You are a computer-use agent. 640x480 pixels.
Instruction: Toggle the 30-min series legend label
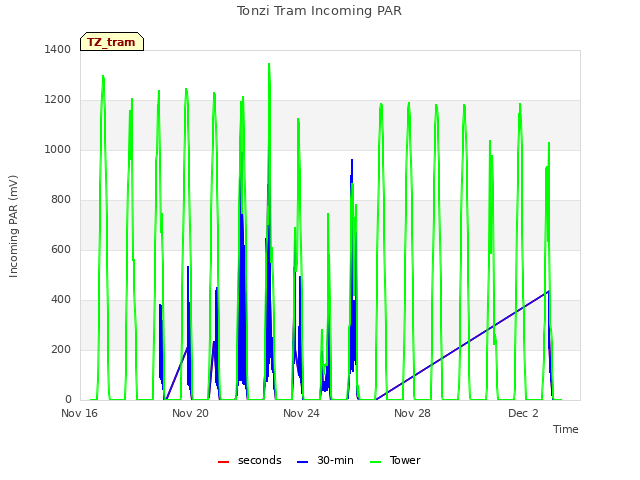pos(335,460)
